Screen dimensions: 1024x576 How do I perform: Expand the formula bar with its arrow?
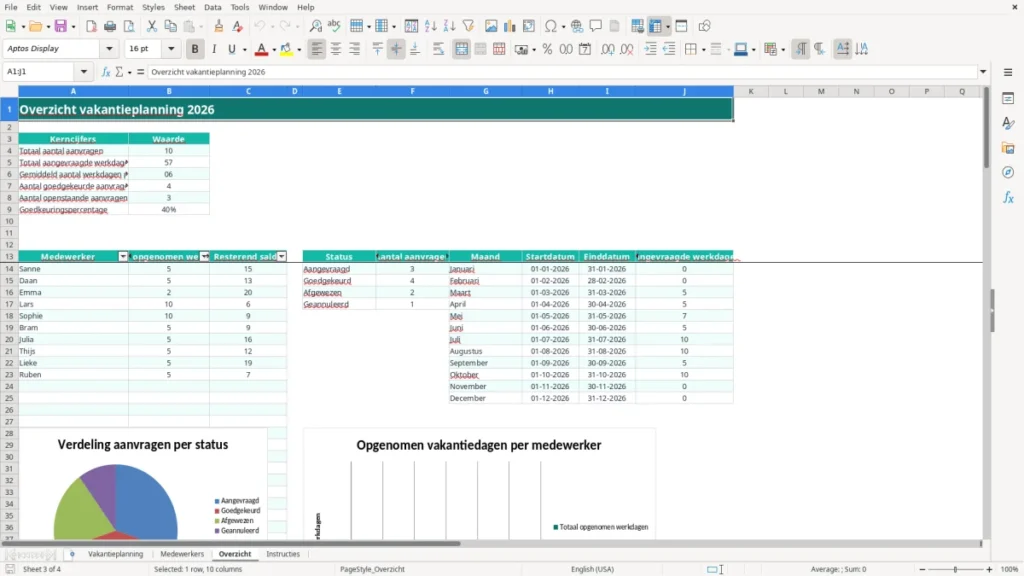tap(983, 72)
